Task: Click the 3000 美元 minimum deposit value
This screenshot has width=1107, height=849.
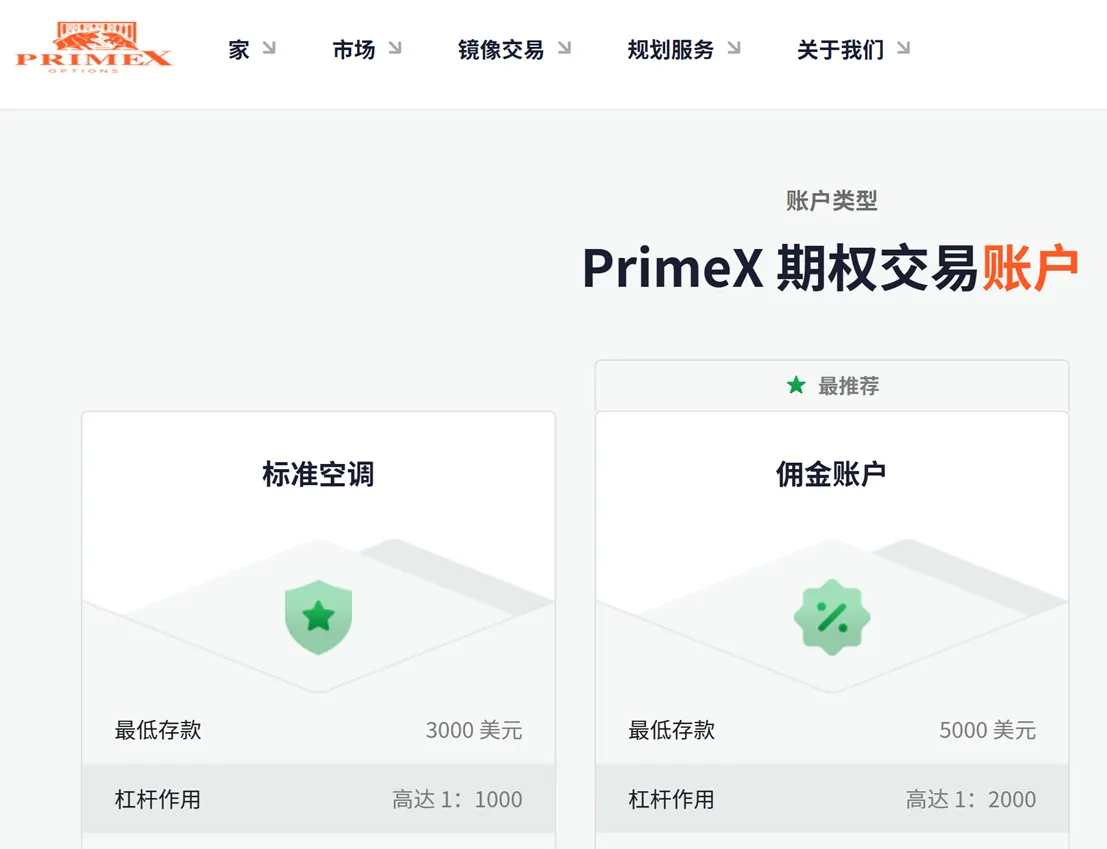Action: coord(474,730)
